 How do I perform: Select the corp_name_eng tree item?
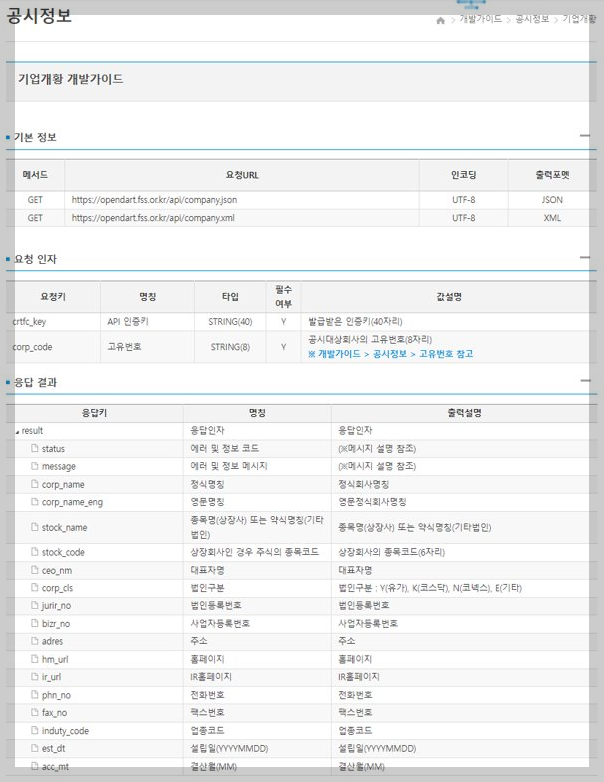click(x=72, y=502)
